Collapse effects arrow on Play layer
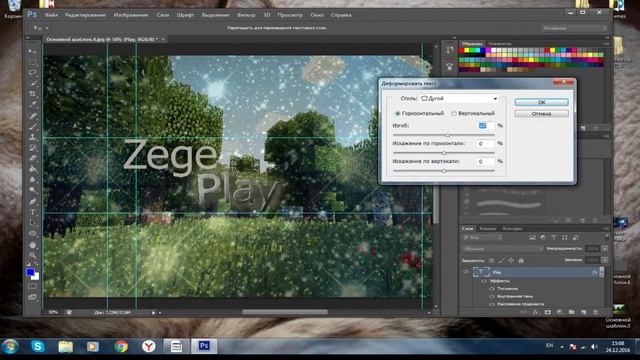This screenshot has height=360, width=640. coord(602,272)
